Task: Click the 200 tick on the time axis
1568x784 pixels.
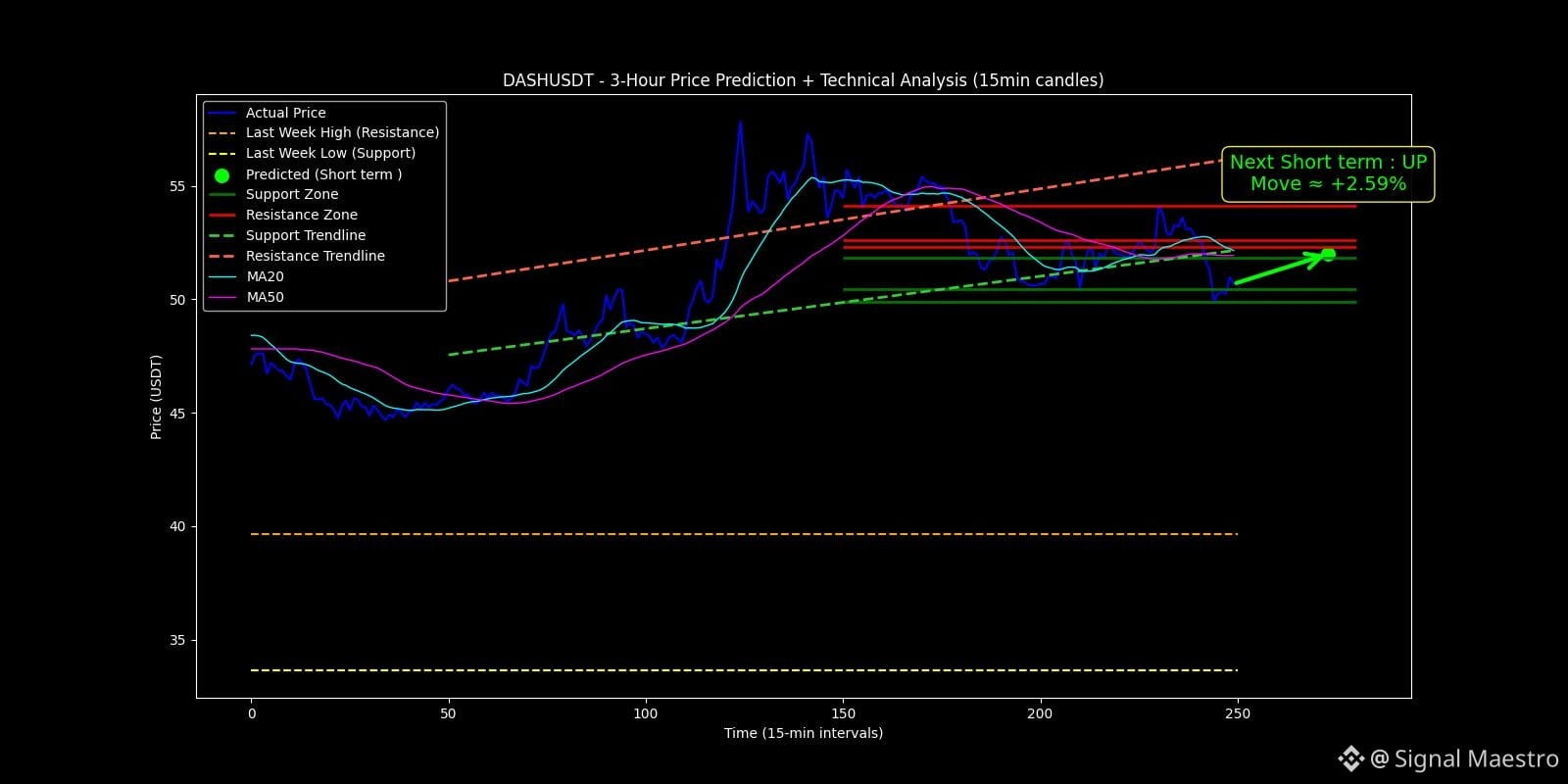Action: tap(1040, 713)
